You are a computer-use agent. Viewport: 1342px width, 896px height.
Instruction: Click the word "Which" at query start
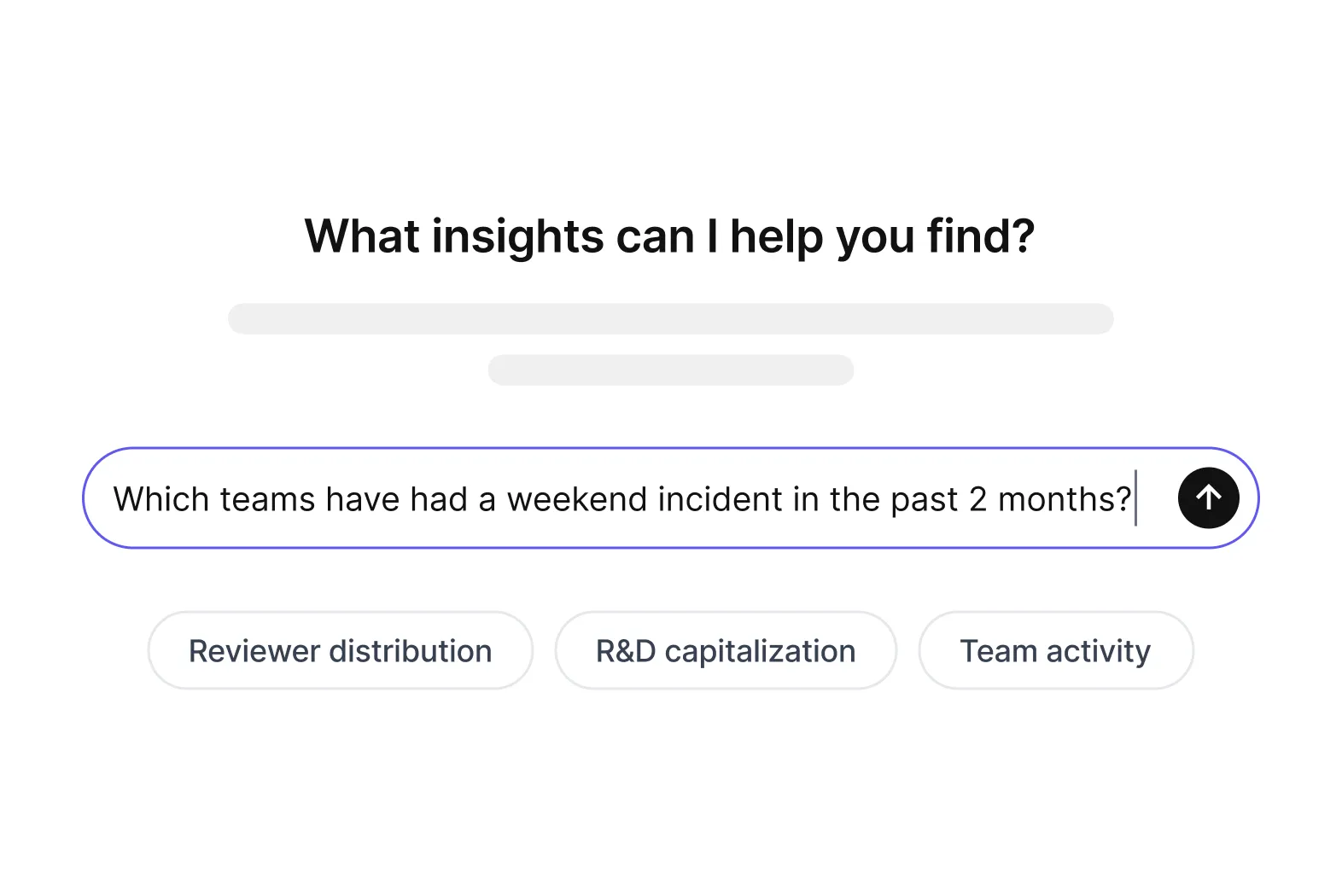(x=161, y=499)
